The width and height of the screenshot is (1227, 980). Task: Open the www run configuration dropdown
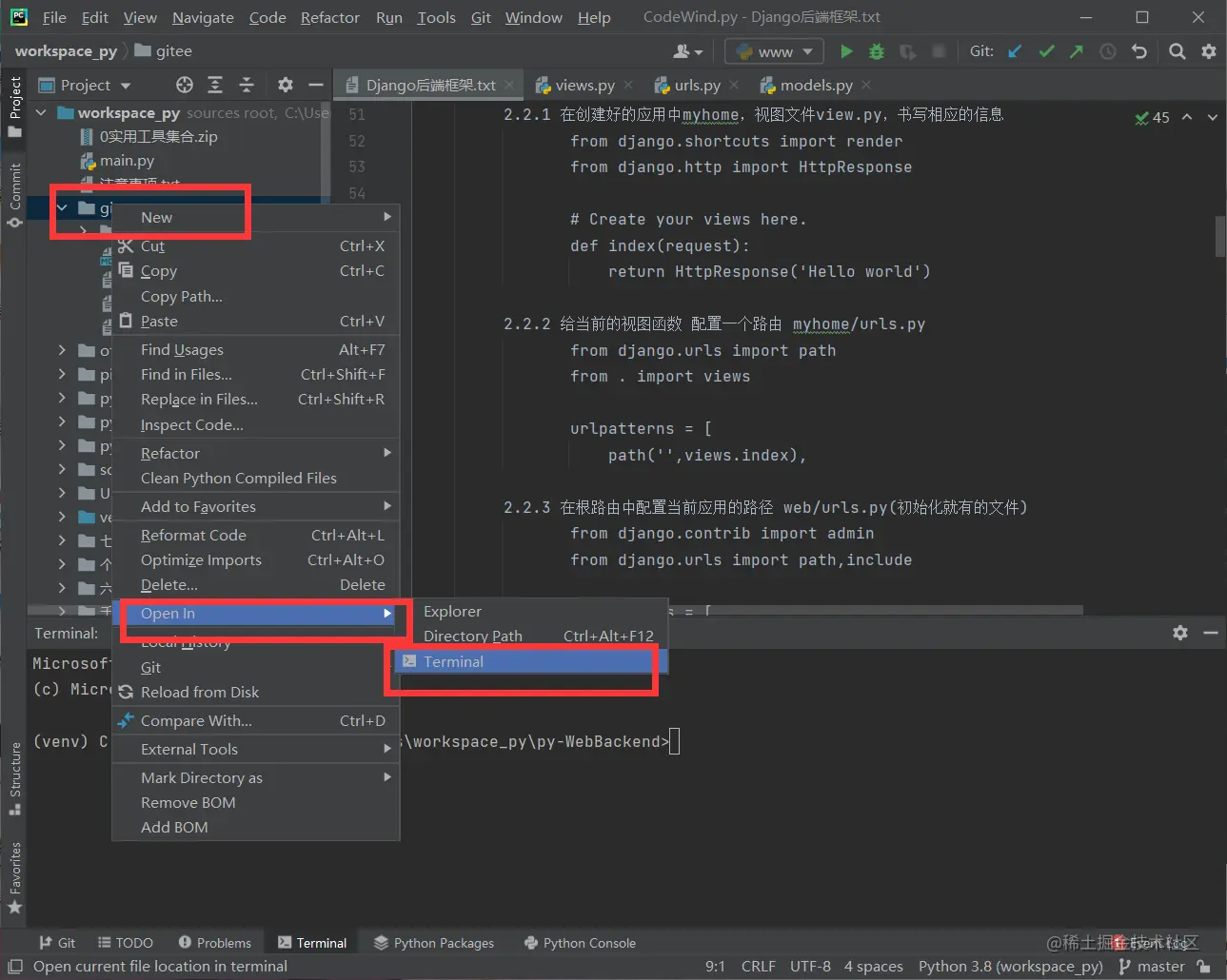coord(775,51)
